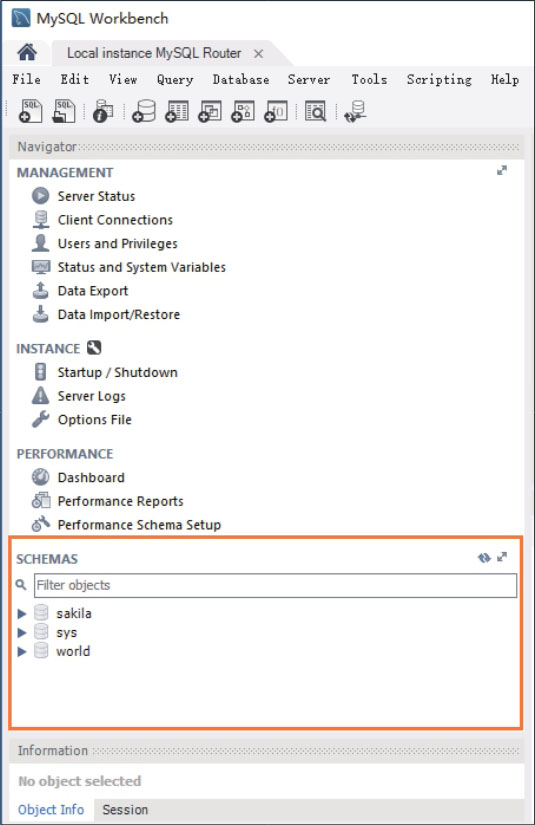535x825 pixels.
Task: Open the Edit menu
Action: 74,79
